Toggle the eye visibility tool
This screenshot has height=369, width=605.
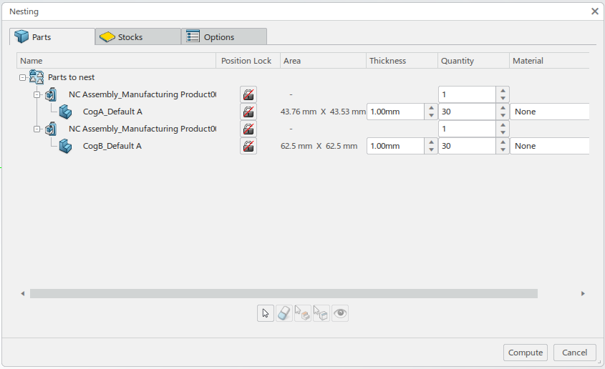coord(340,313)
